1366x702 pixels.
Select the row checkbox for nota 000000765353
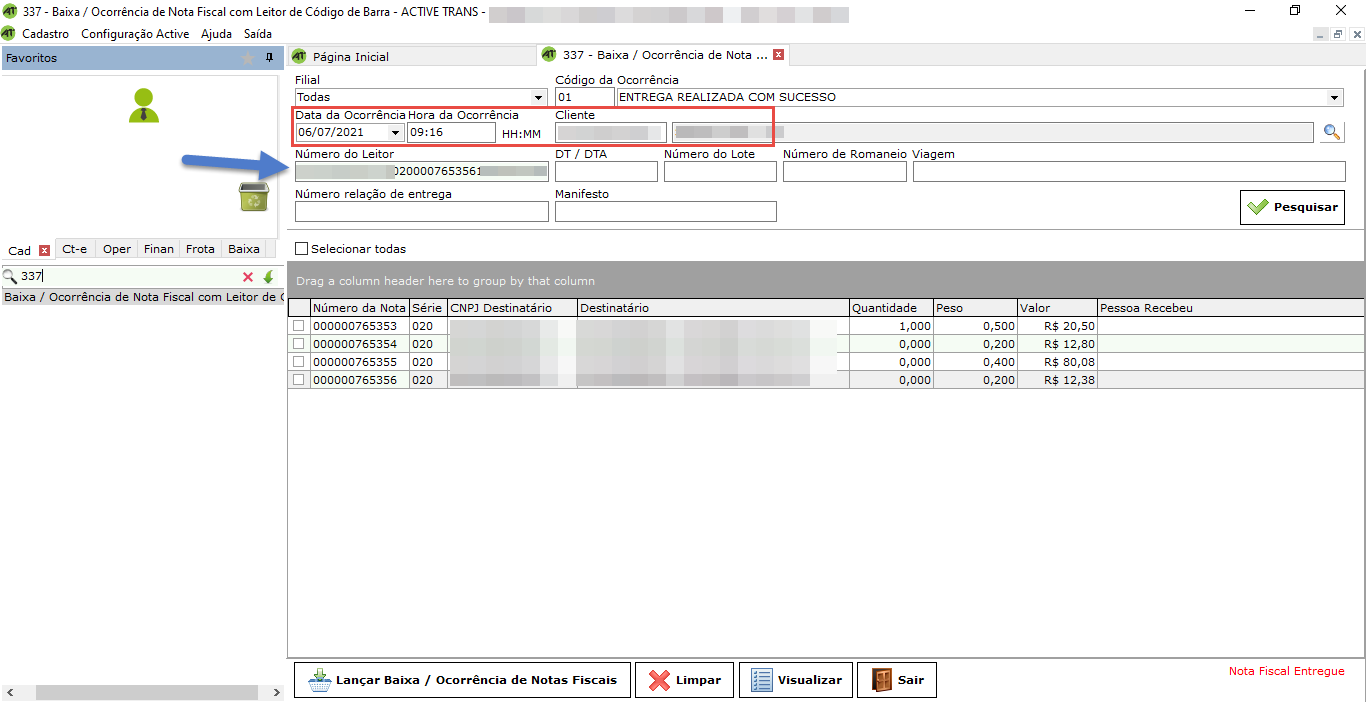(298, 326)
